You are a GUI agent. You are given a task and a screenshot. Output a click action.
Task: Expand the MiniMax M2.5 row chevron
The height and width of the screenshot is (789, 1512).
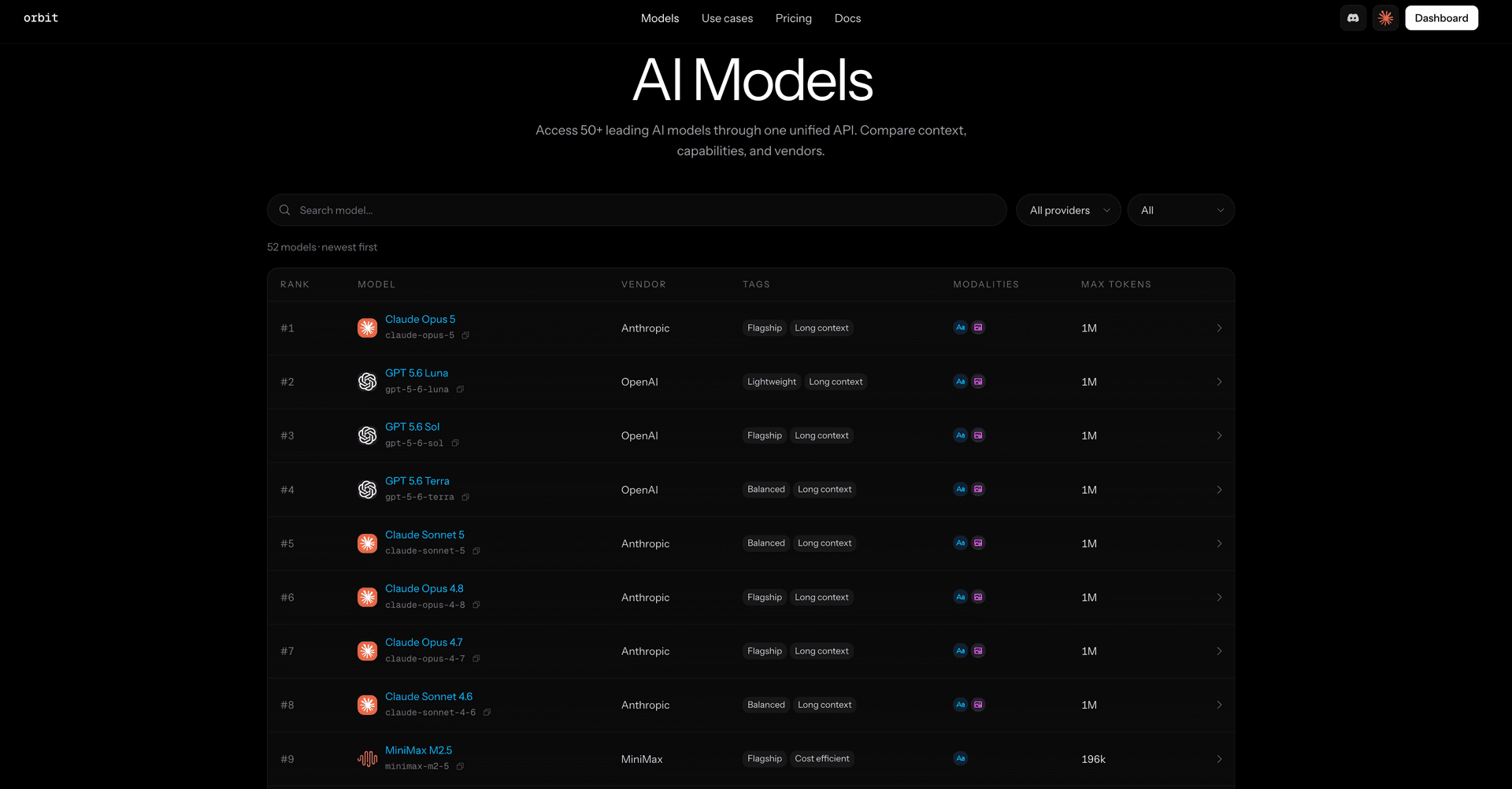[1219, 759]
